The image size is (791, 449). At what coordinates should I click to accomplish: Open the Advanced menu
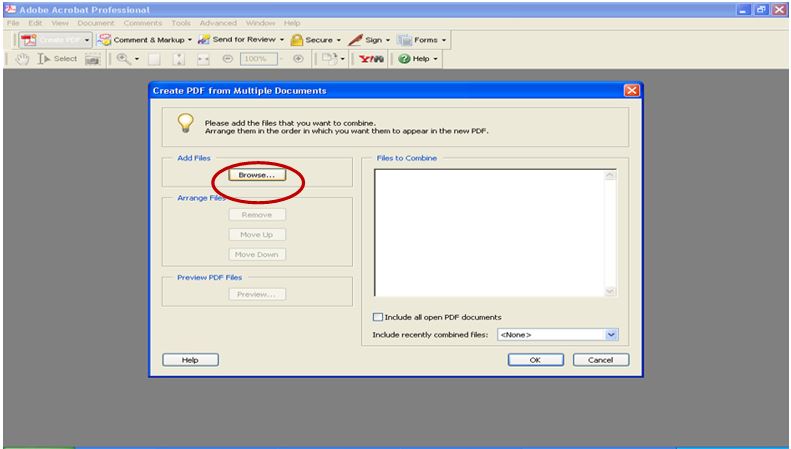click(x=218, y=23)
